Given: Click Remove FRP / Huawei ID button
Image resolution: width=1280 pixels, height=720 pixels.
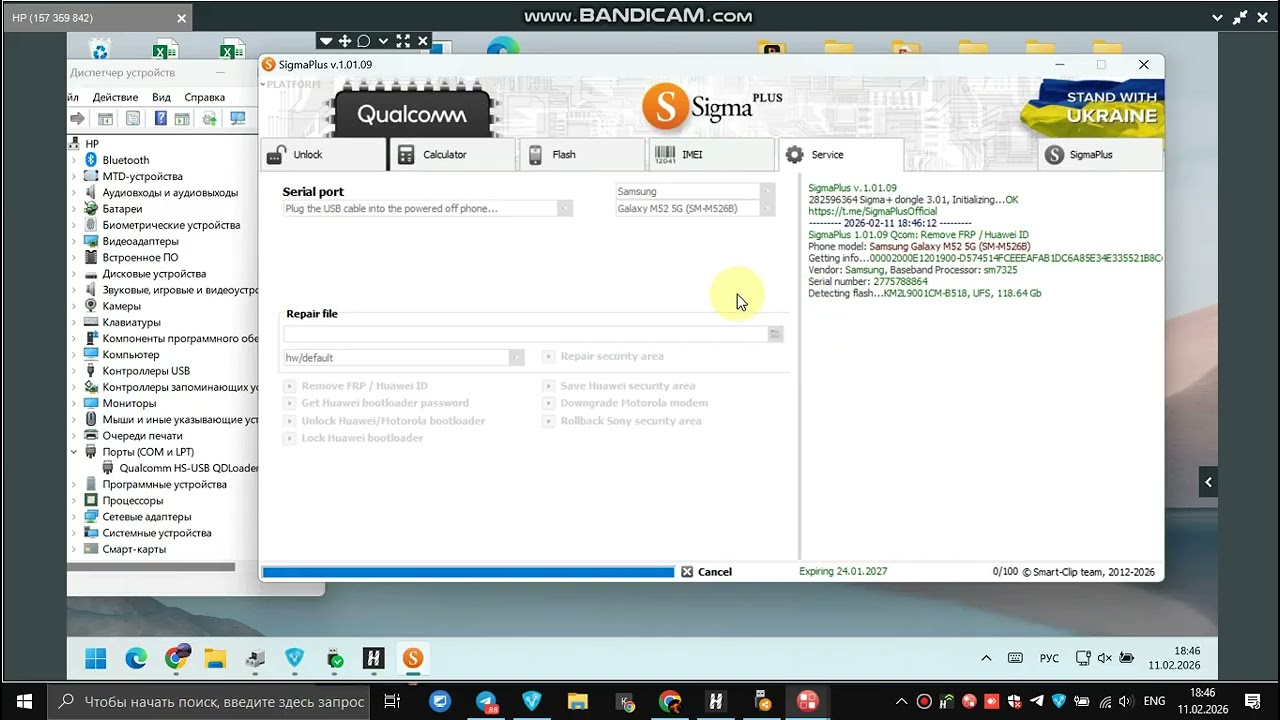Looking at the screenshot, I should coord(356,386).
